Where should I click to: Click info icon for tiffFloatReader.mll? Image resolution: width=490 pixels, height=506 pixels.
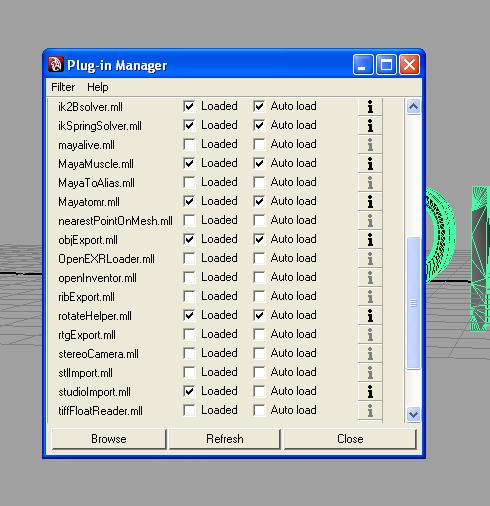370,411
